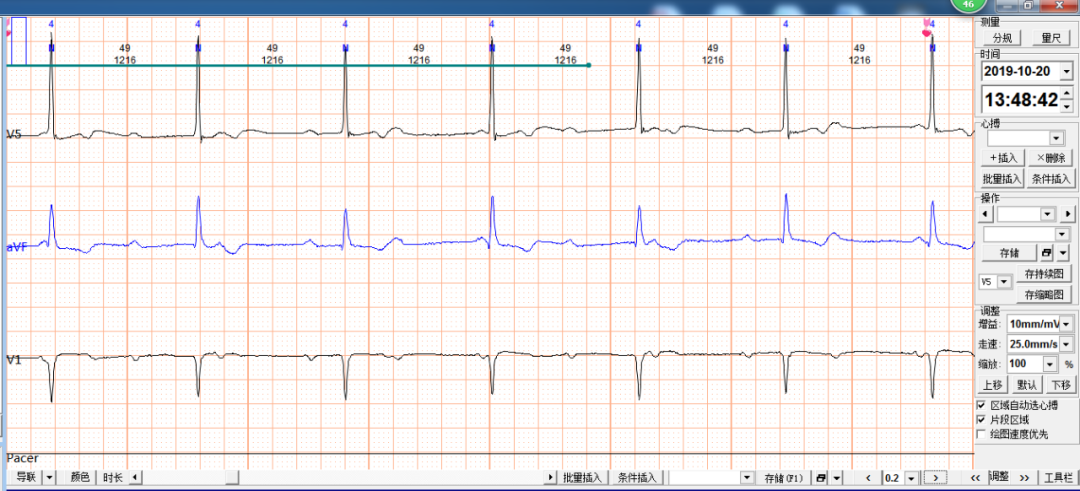Click the 默认 default button

pos(1026,384)
